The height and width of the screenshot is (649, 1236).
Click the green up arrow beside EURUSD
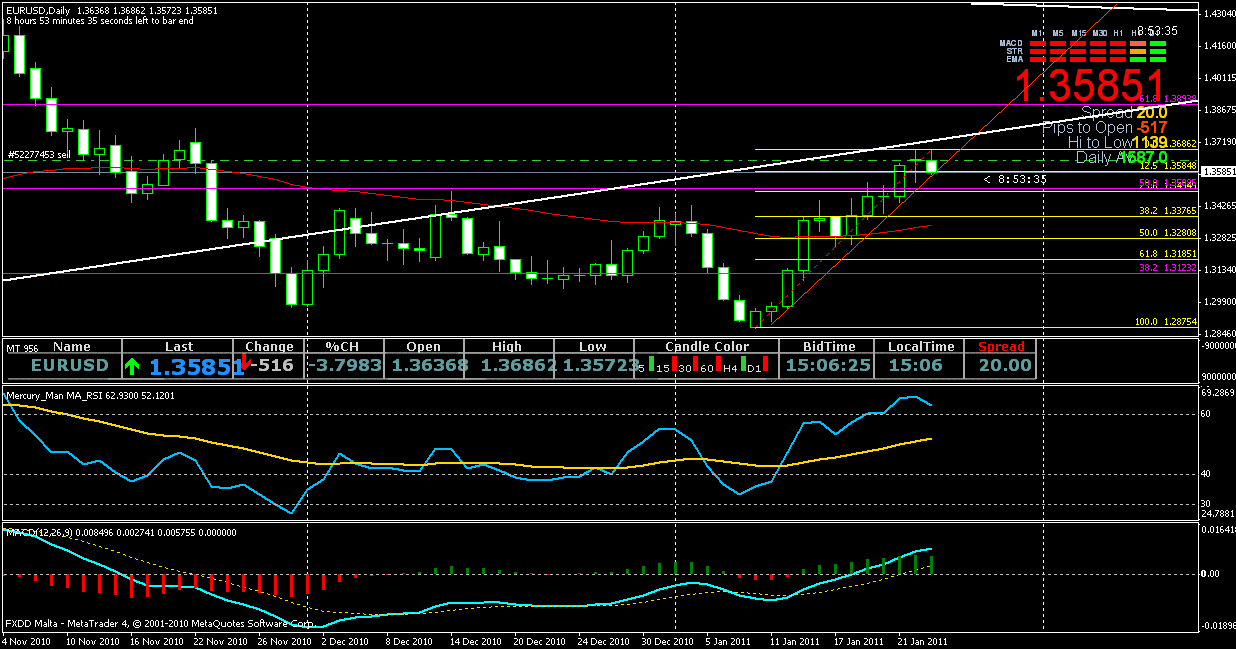pyautogui.click(x=132, y=366)
